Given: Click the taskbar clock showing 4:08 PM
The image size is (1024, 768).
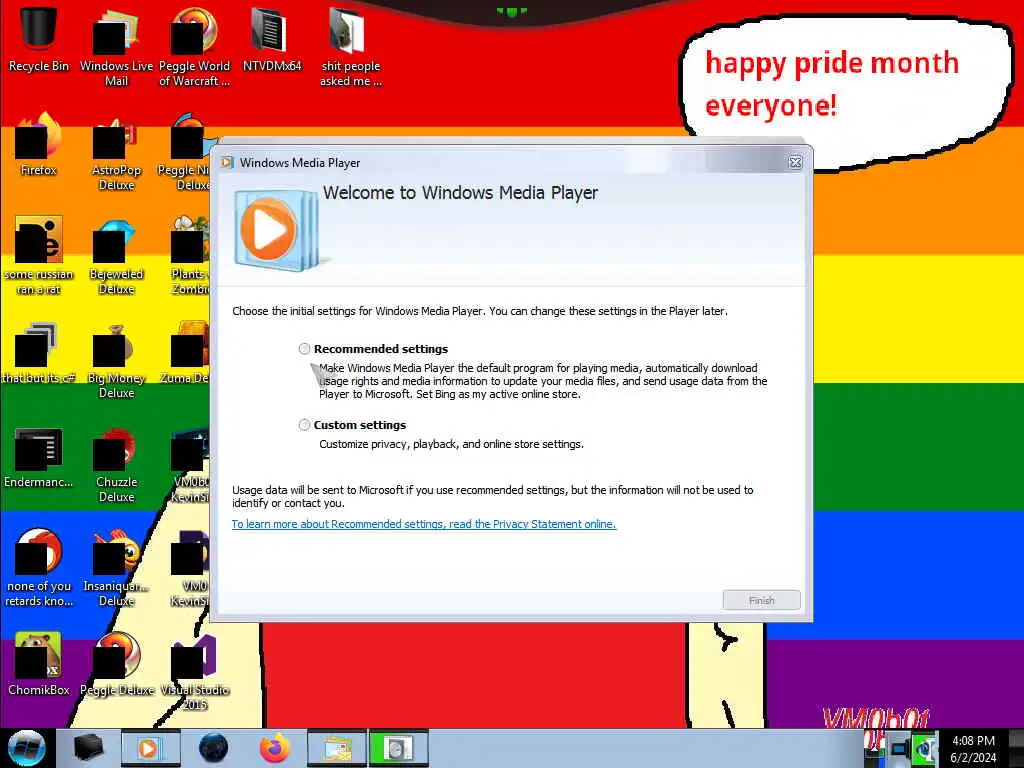Looking at the screenshot, I should click(973, 749).
